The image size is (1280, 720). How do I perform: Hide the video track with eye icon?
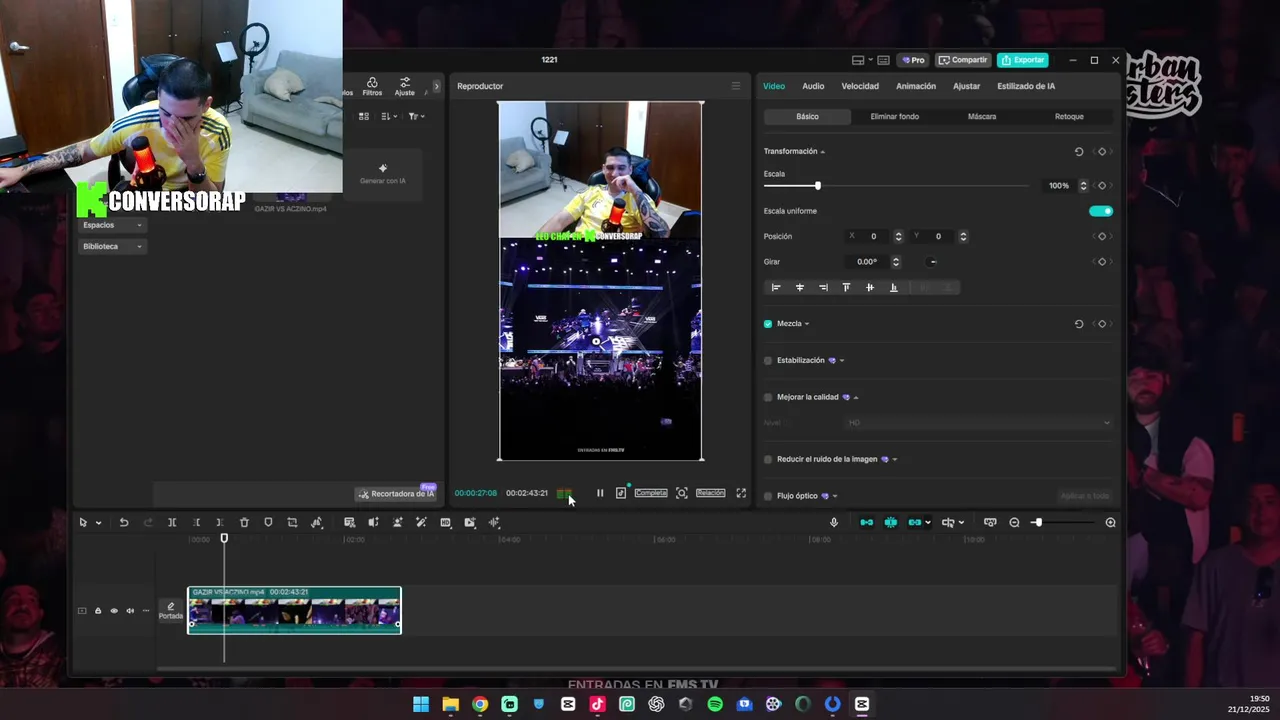pyautogui.click(x=114, y=611)
